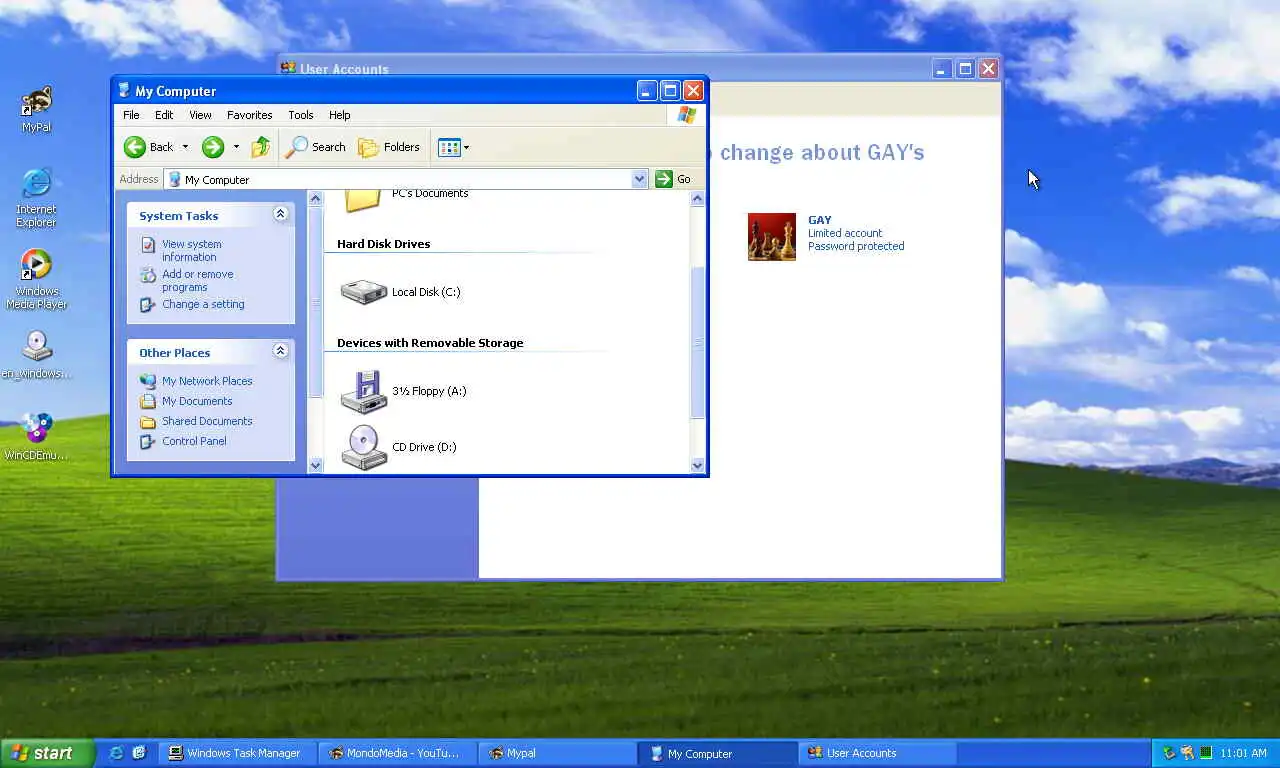Open Internet Explorer desktop icon
This screenshot has width=1280, height=768.
point(36,197)
